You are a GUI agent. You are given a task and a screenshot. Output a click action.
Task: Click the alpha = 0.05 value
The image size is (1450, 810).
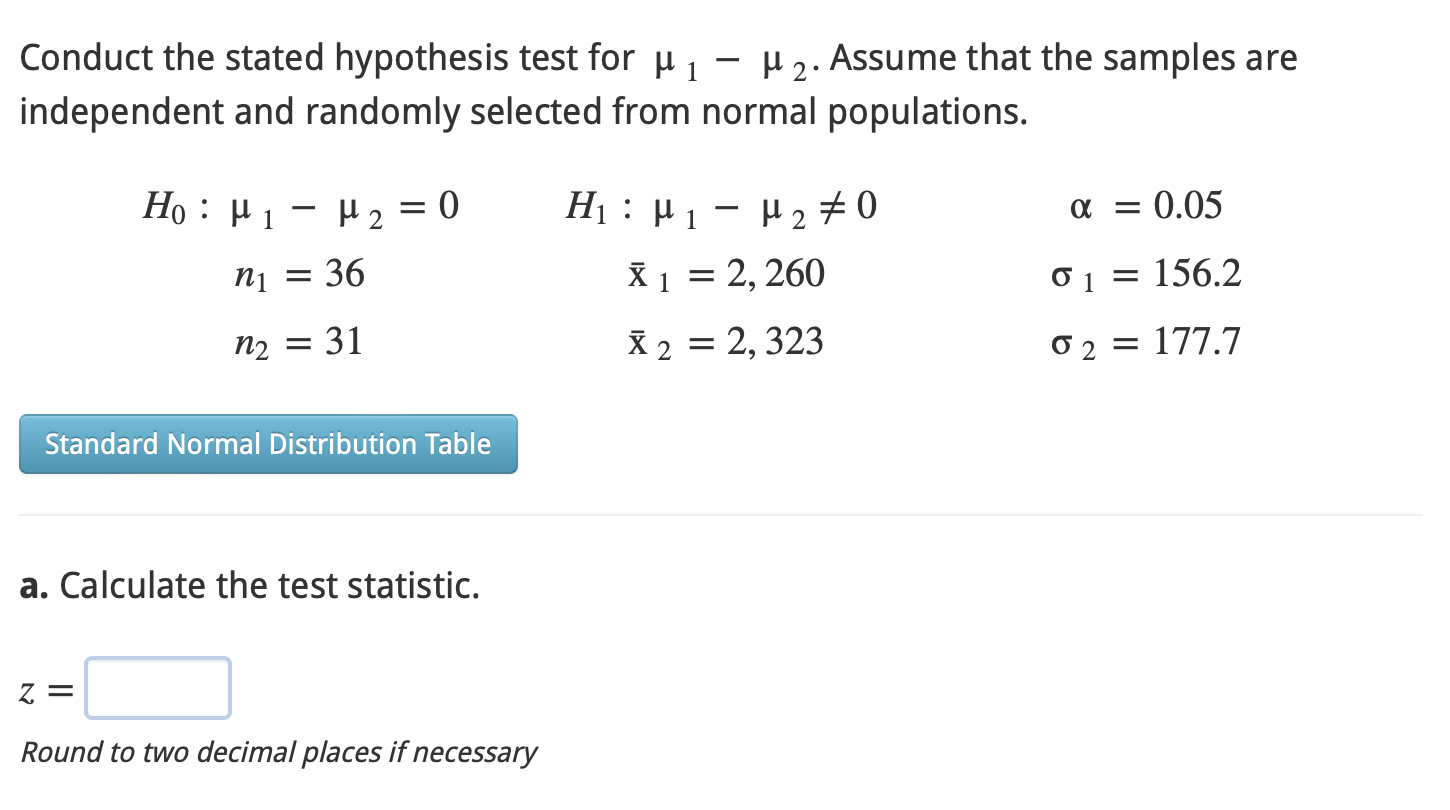click(1147, 205)
